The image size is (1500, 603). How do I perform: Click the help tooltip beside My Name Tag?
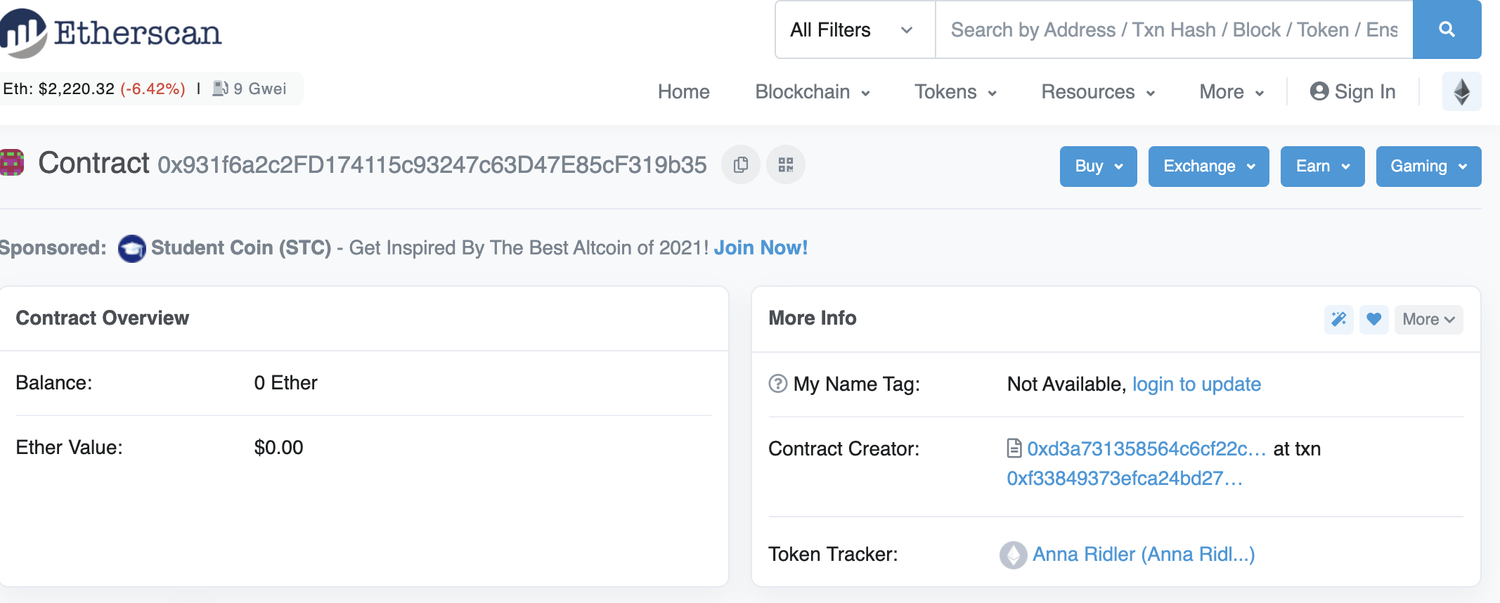pyautogui.click(x=778, y=383)
